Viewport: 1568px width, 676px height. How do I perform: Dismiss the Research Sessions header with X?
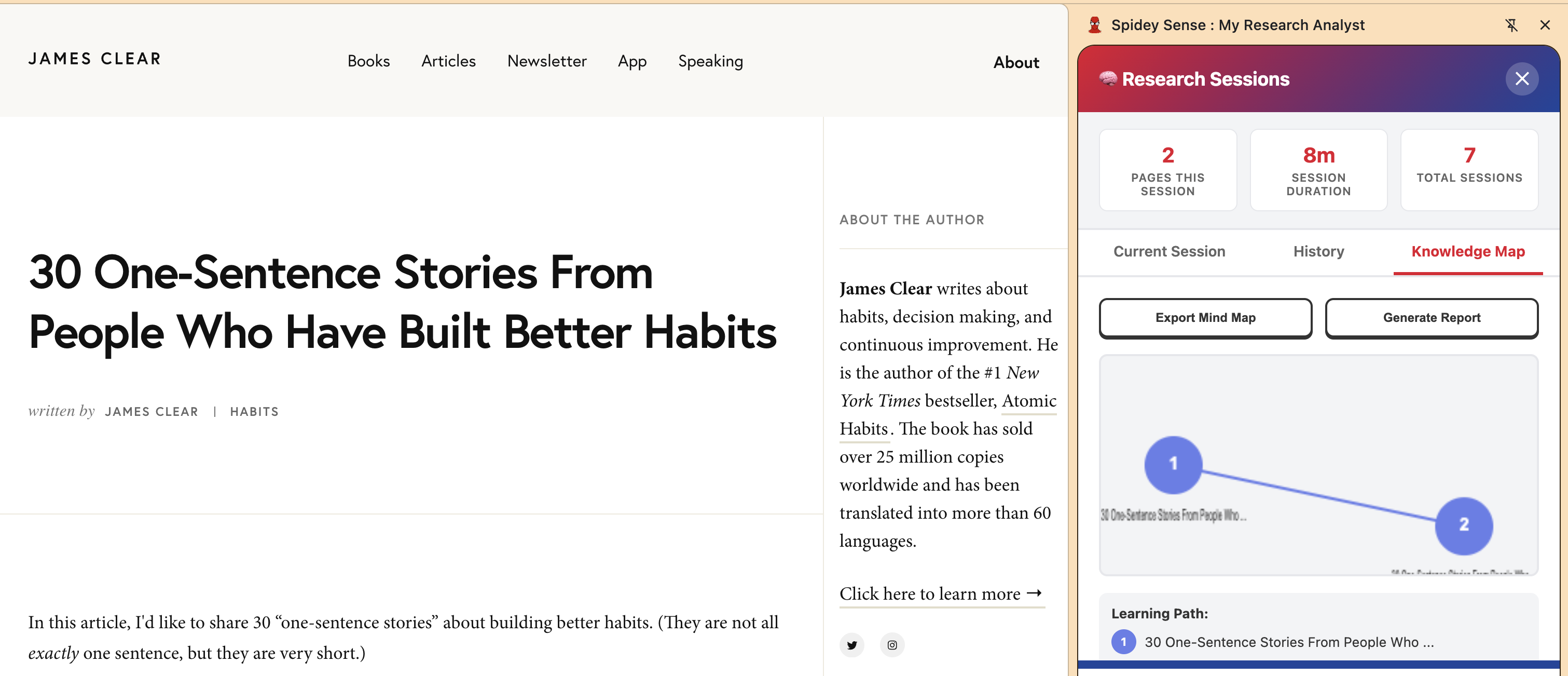point(1522,78)
